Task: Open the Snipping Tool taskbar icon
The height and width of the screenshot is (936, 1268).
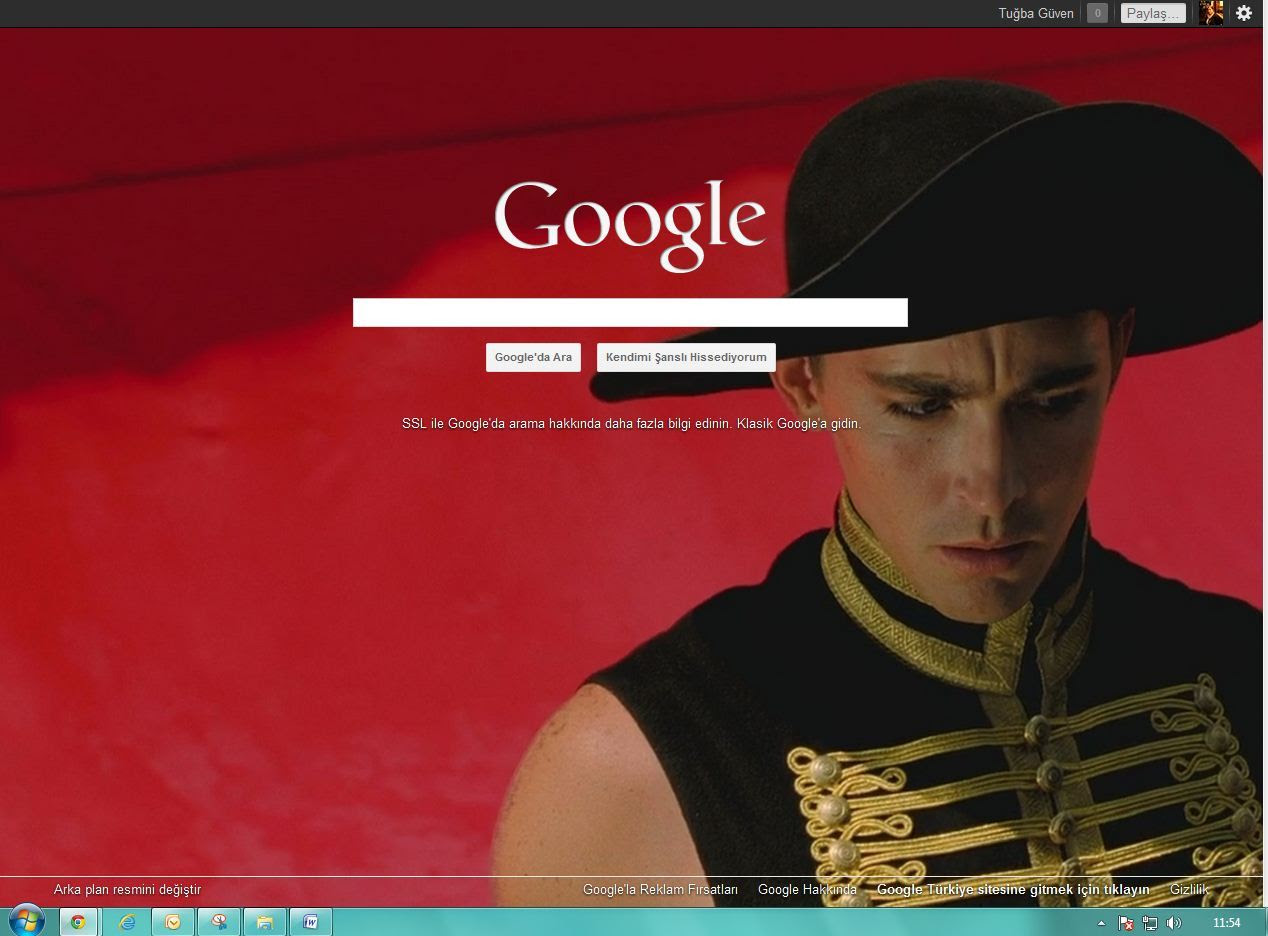Action: [219, 922]
